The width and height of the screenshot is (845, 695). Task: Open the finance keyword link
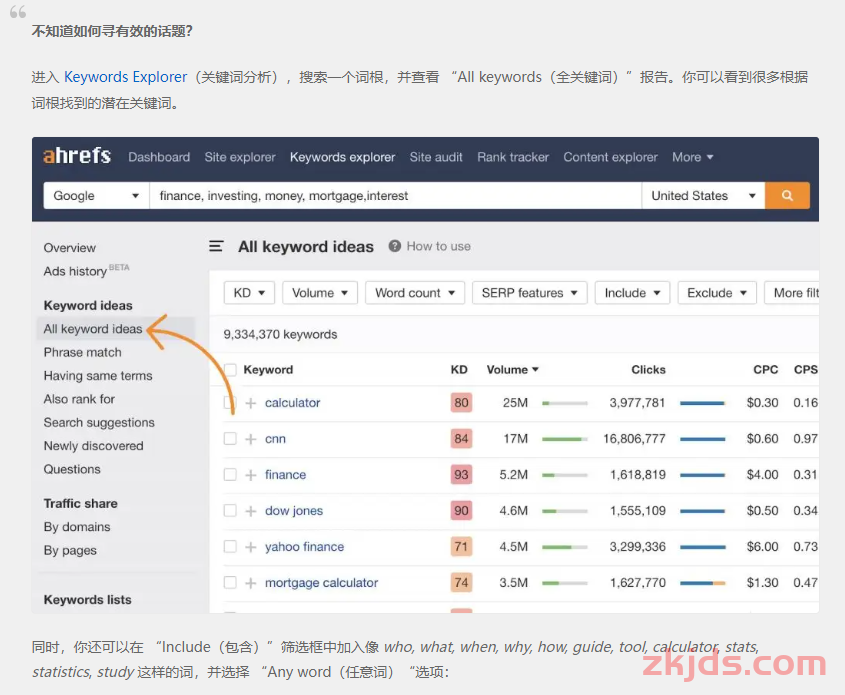coord(286,475)
